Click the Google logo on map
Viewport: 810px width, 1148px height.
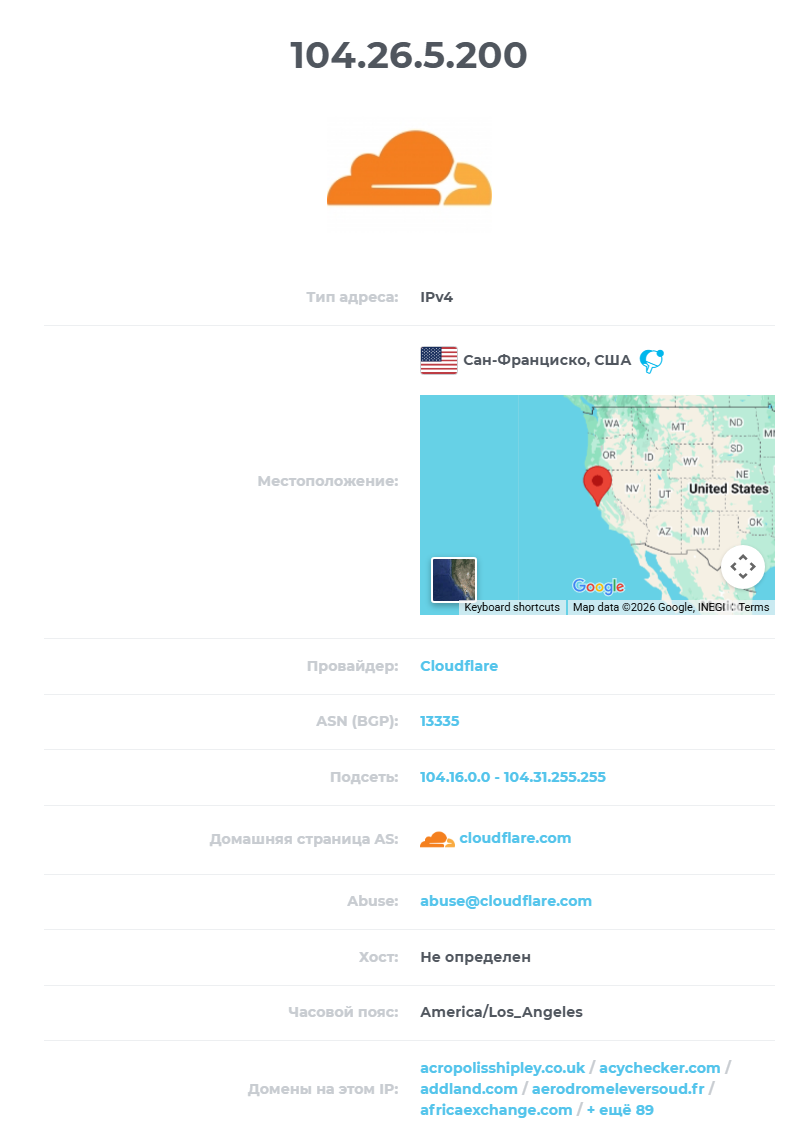point(598,586)
